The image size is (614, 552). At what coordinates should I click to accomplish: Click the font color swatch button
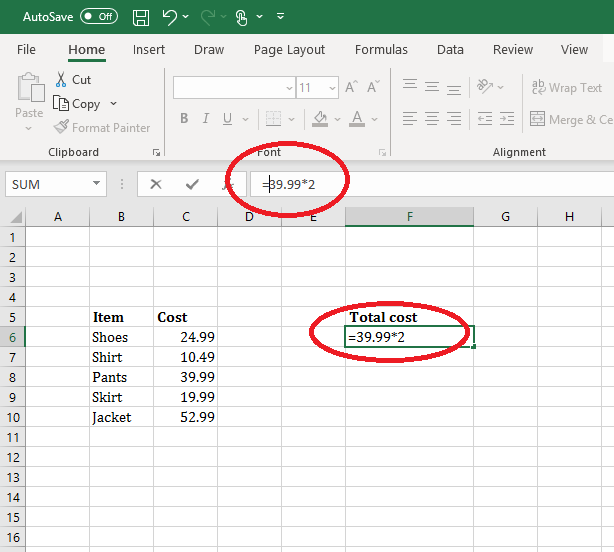coord(357,119)
